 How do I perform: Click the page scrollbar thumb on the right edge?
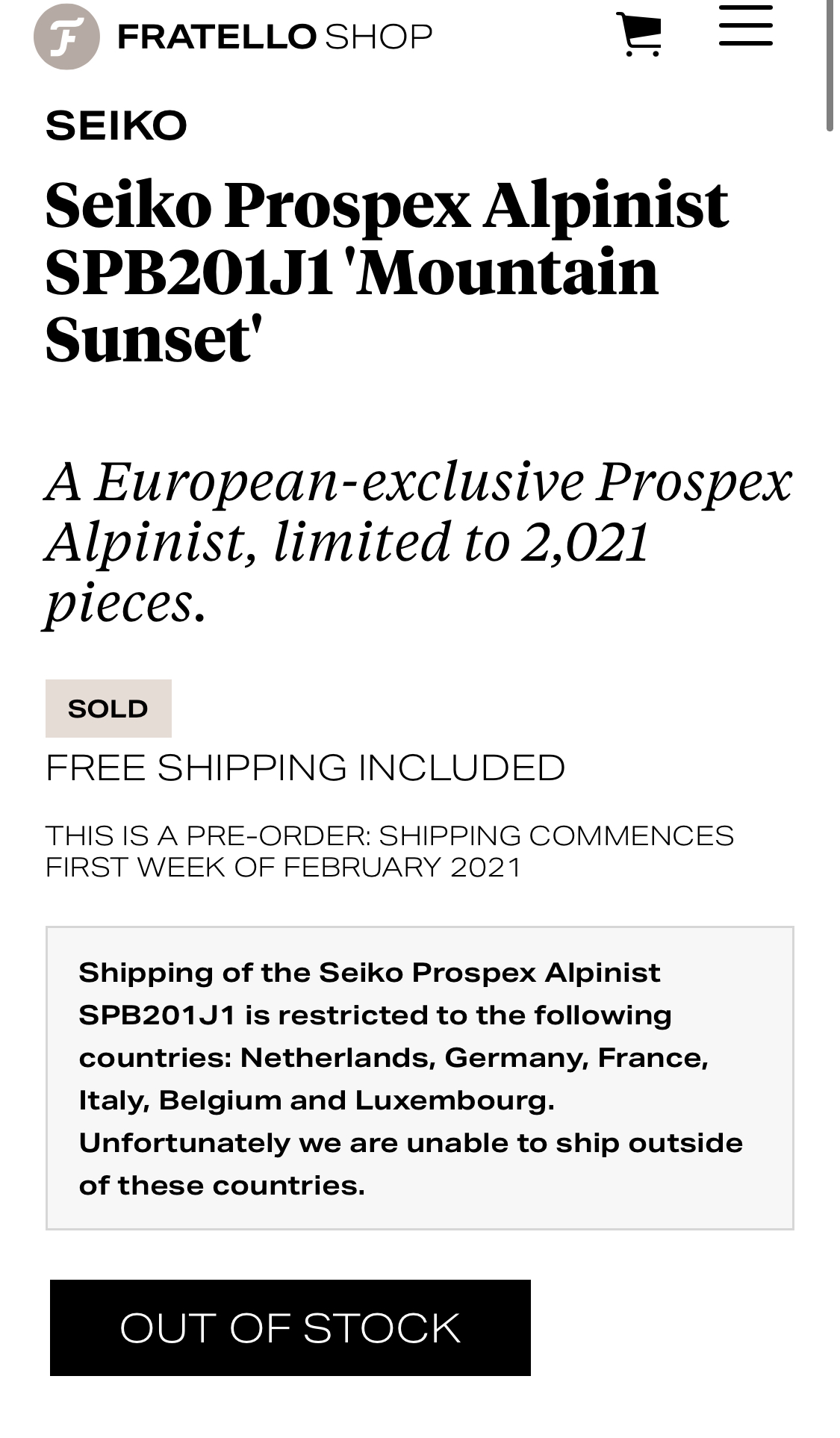830,66
